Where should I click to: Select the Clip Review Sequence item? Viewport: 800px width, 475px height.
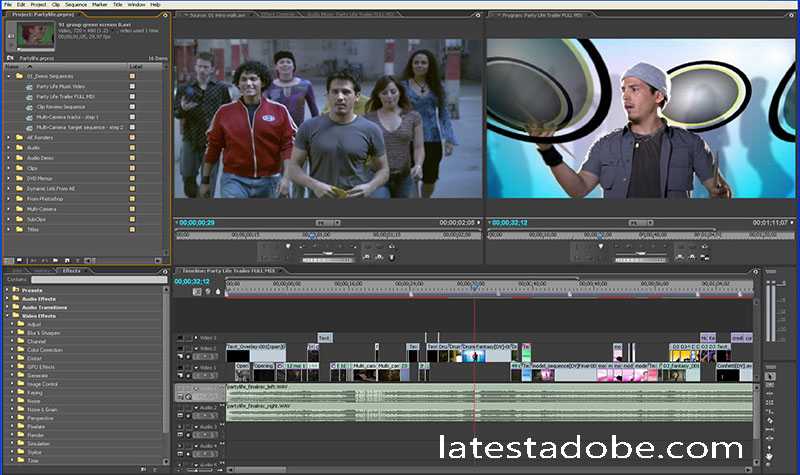click(61, 107)
